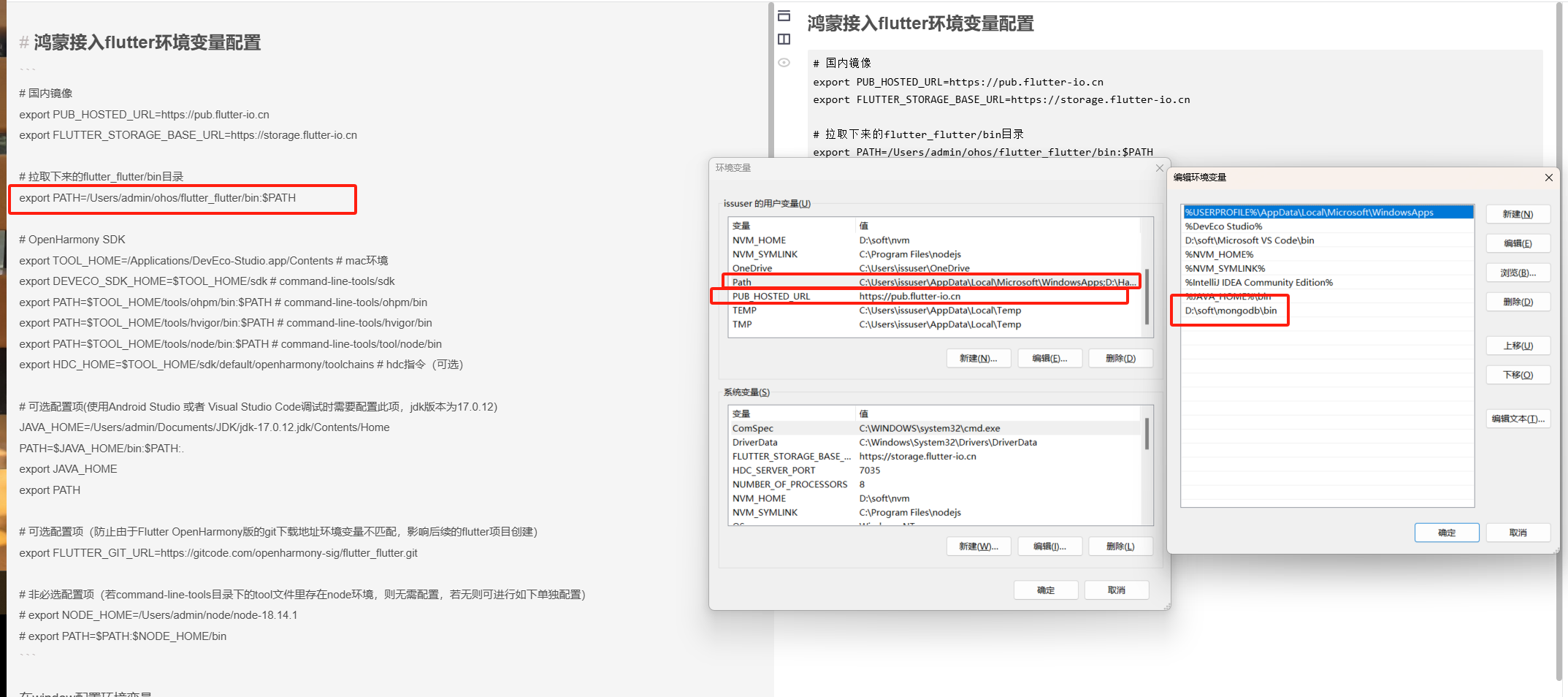Click editor line export FLUTTER_GIT_URL
The height and width of the screenshot is (697, 1568).
(218, 553)
